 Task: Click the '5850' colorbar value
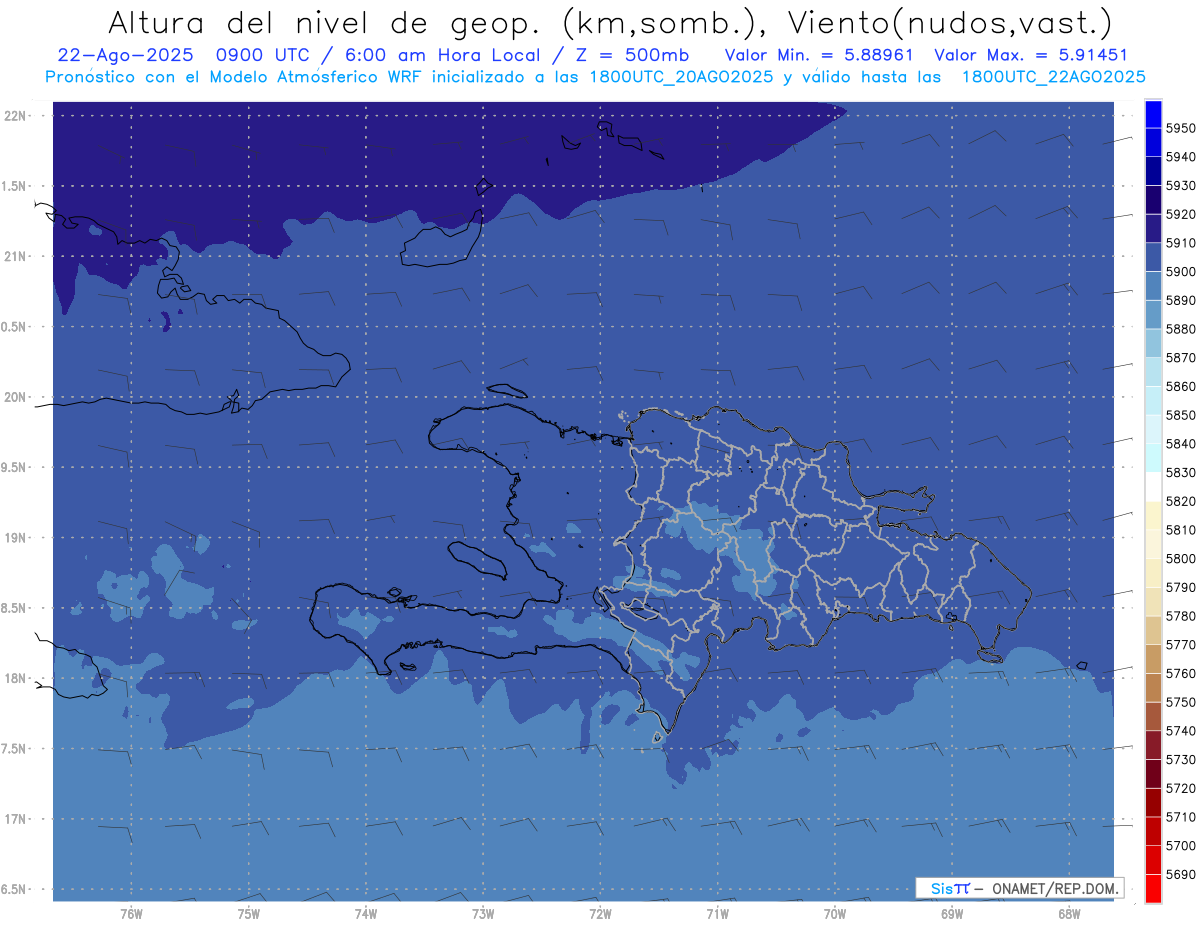[x=1181, y=415]
